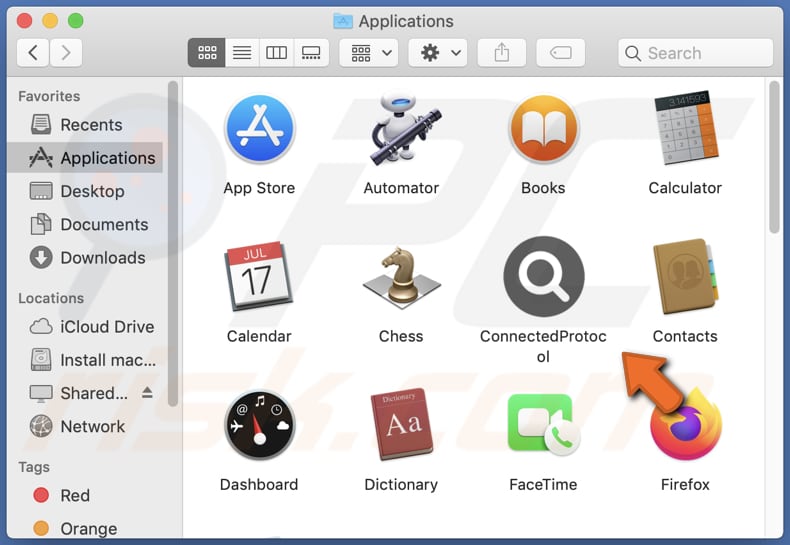Switch to column view
The height and width of the screenshot is (545, 790).
pyautogui.click(x=276, y=52)
